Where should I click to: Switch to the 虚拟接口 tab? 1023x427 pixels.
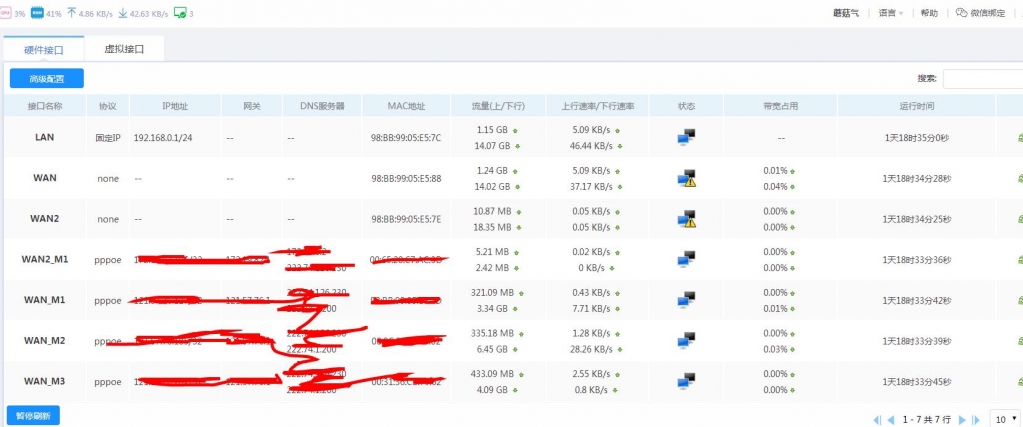[124, 48]
